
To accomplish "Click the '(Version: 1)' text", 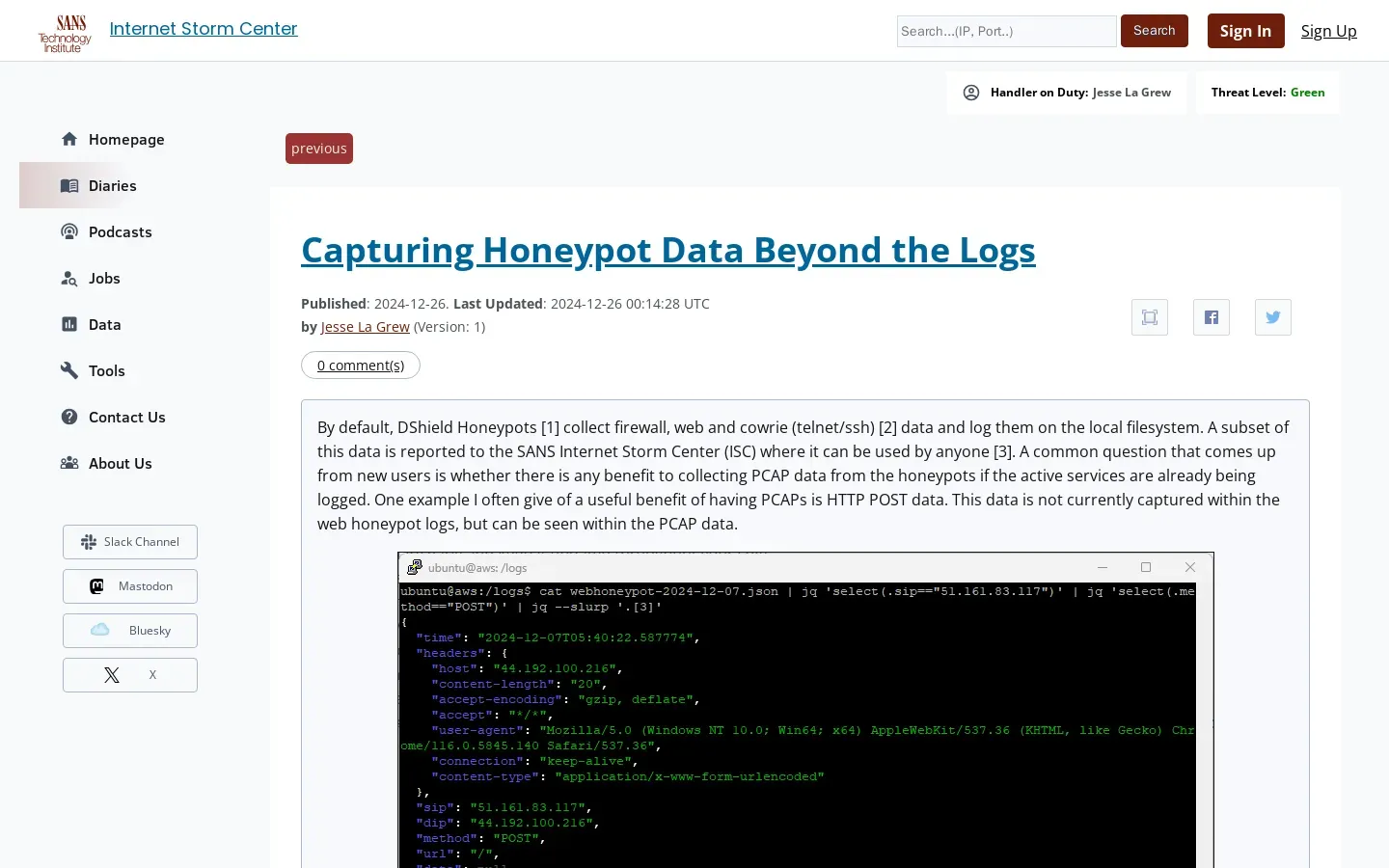I will pyautogui.click(x=449, y=327).
